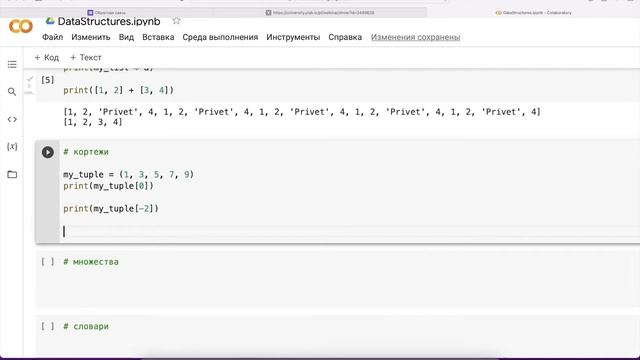Click the Изменения сохранены link

click(x=416, y=37)
